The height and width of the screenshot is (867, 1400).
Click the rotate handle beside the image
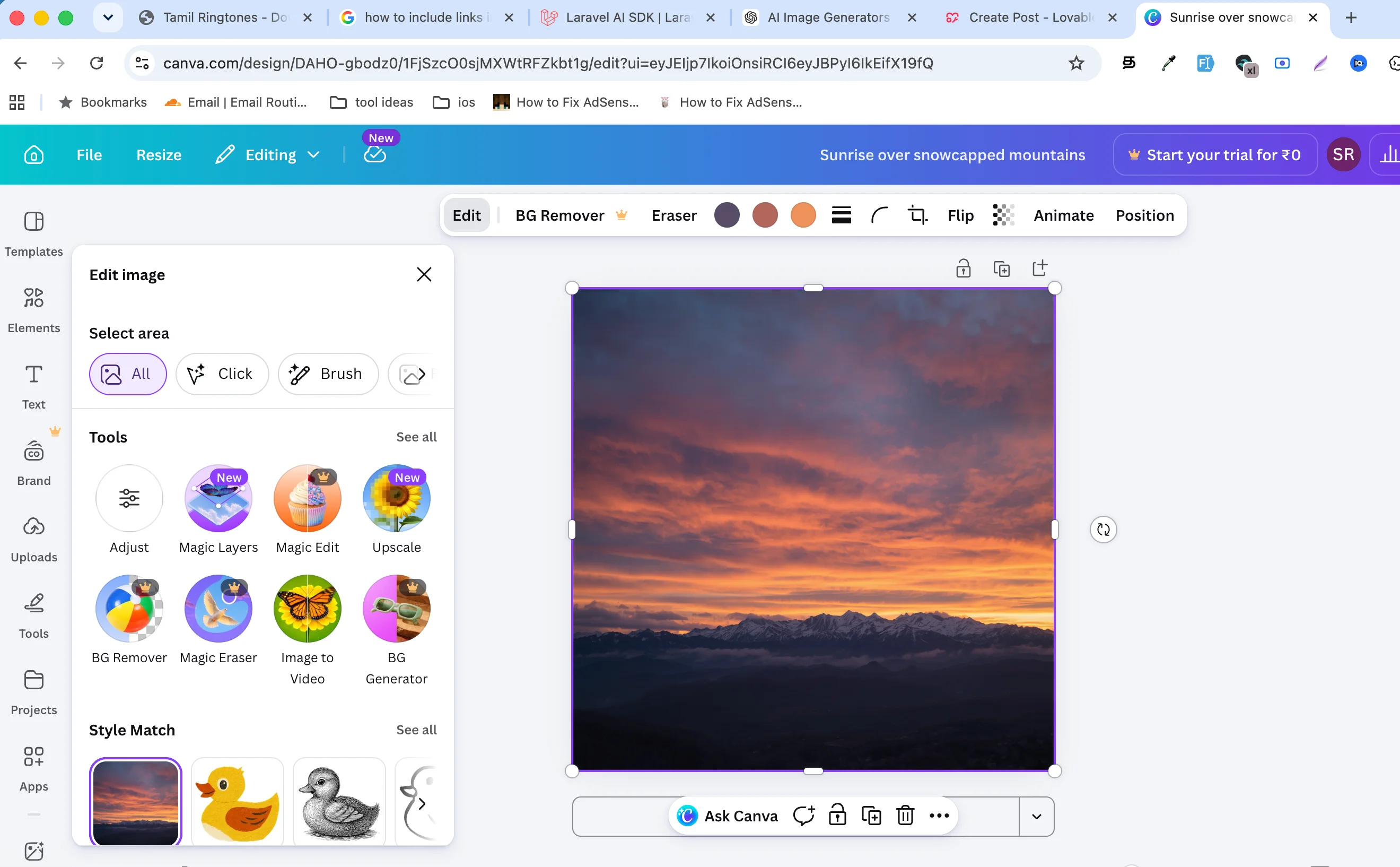(x=1103, y=529)
